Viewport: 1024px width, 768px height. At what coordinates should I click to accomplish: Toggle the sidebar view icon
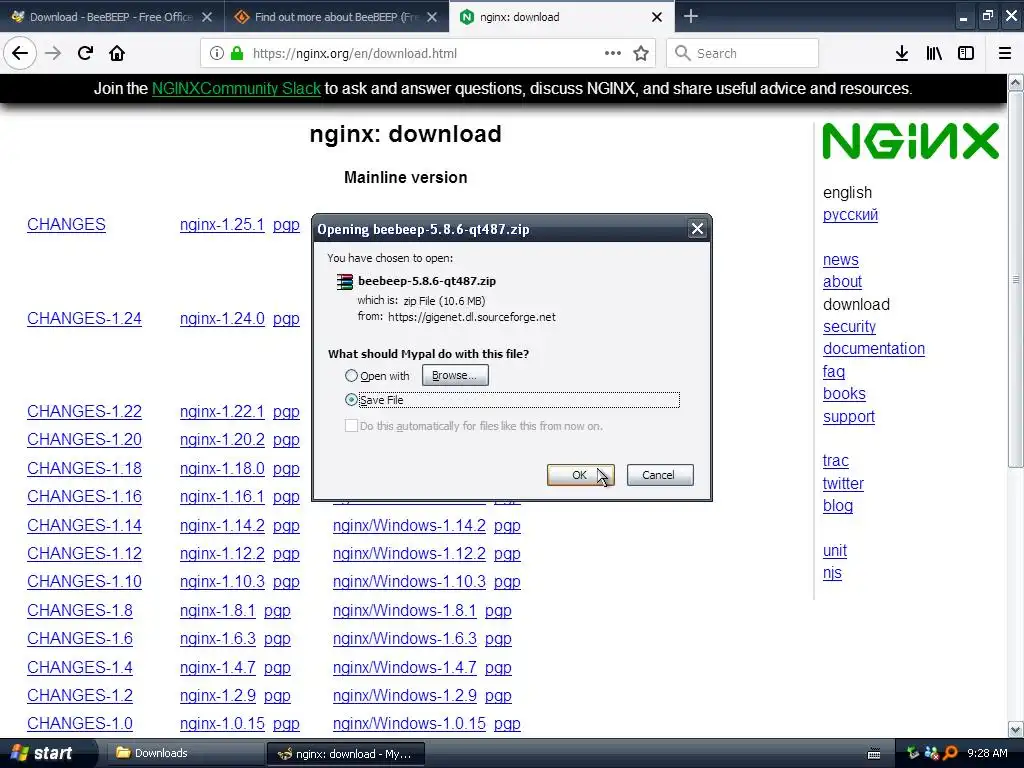[x=966, y=53]
